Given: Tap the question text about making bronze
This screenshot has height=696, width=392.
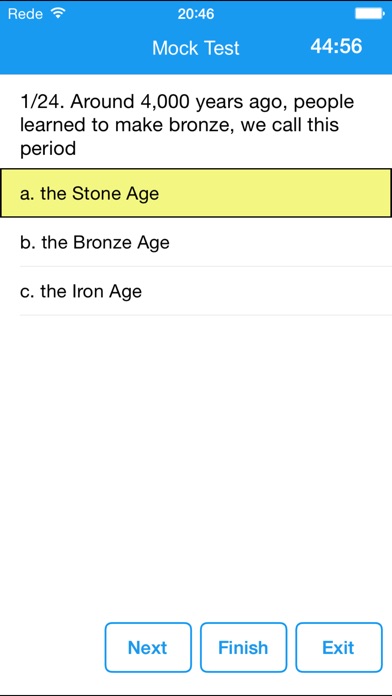Looking at the screenshot, I should (187, 125).
